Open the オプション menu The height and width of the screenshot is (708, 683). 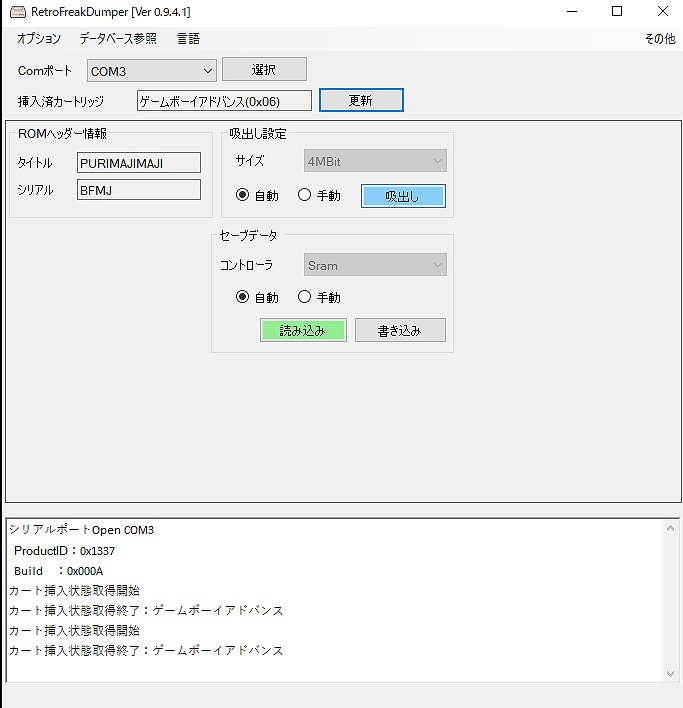(39, 39)
